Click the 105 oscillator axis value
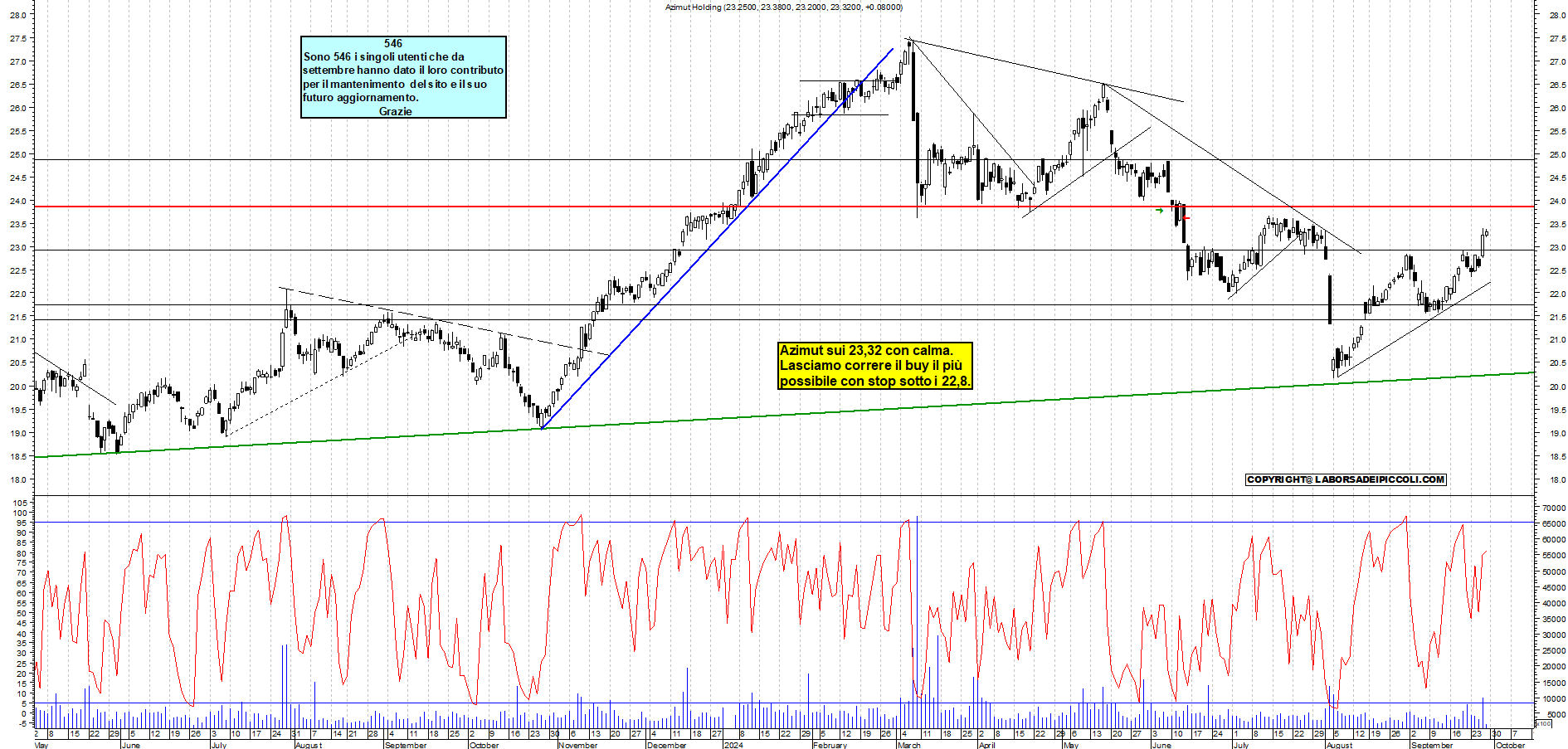 21,503
